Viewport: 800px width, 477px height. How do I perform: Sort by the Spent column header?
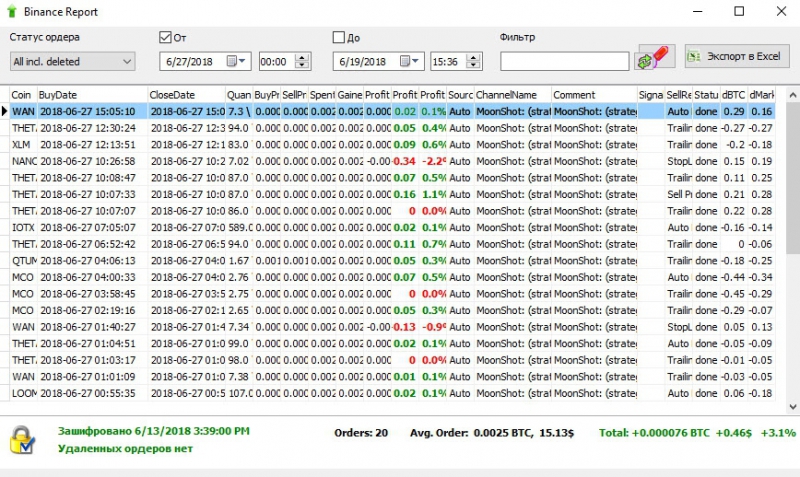click(x=322, y=95)
